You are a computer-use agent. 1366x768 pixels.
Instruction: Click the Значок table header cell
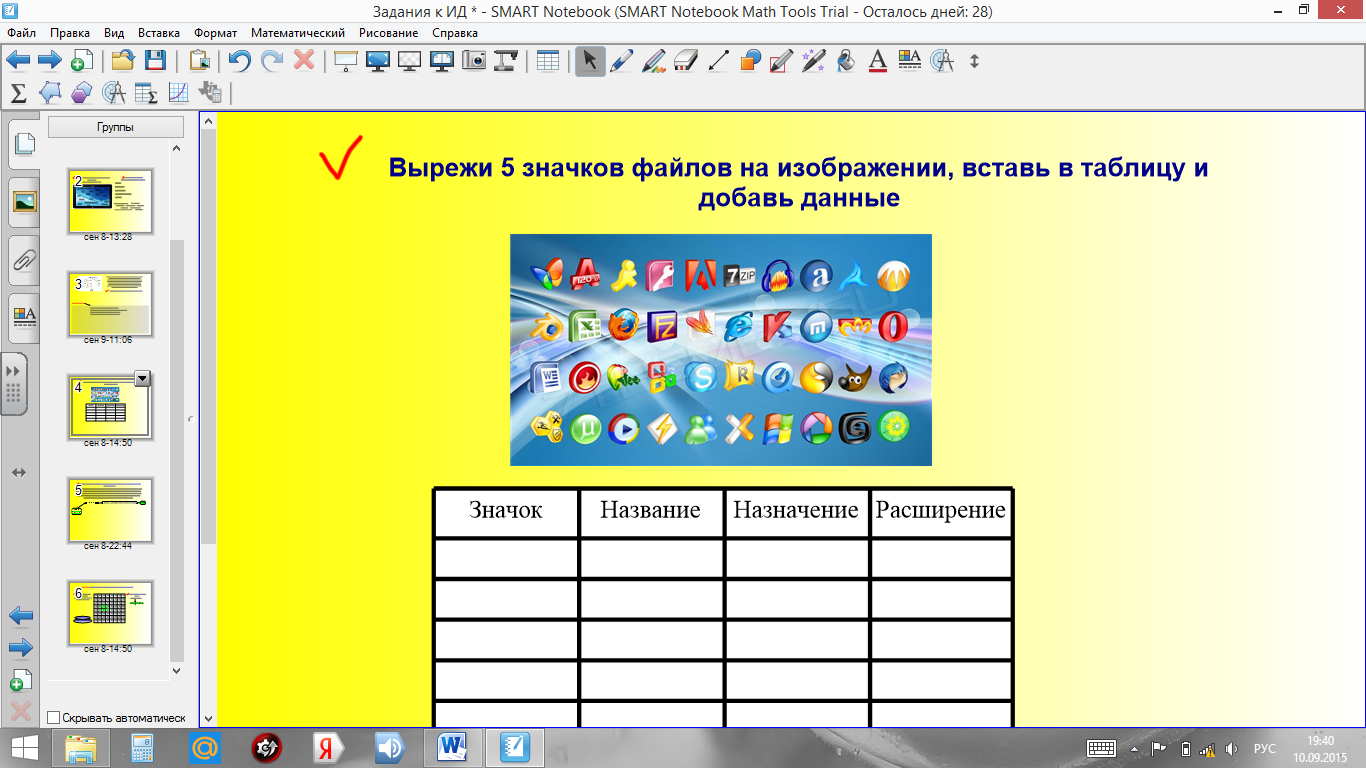[x=506, y=512]
